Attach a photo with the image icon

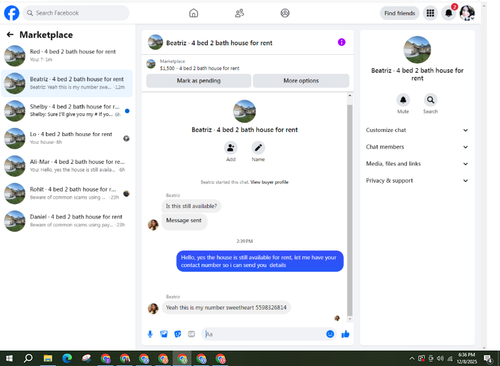(164, 334)
